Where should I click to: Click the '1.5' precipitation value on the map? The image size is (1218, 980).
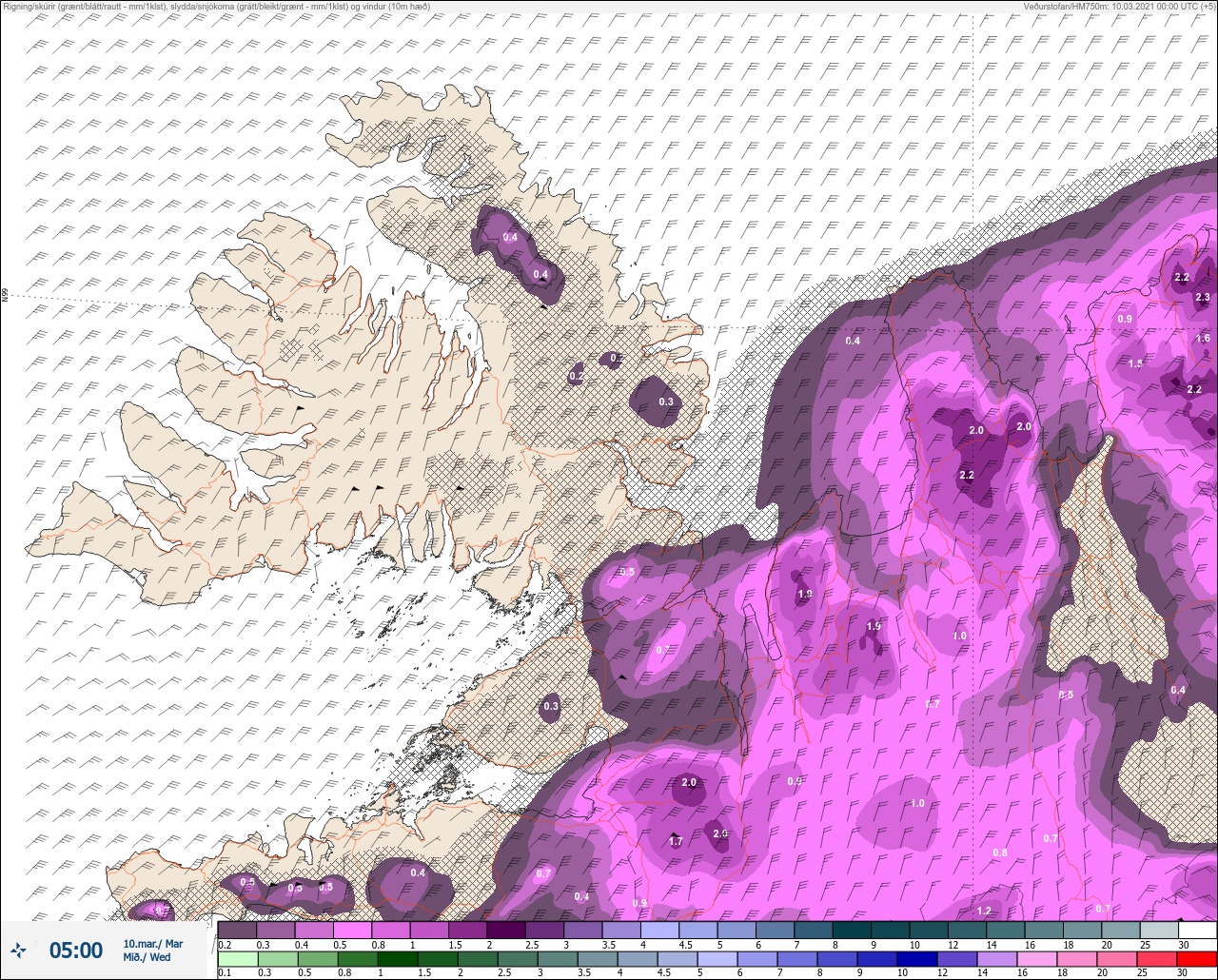tap(1135, 364)
